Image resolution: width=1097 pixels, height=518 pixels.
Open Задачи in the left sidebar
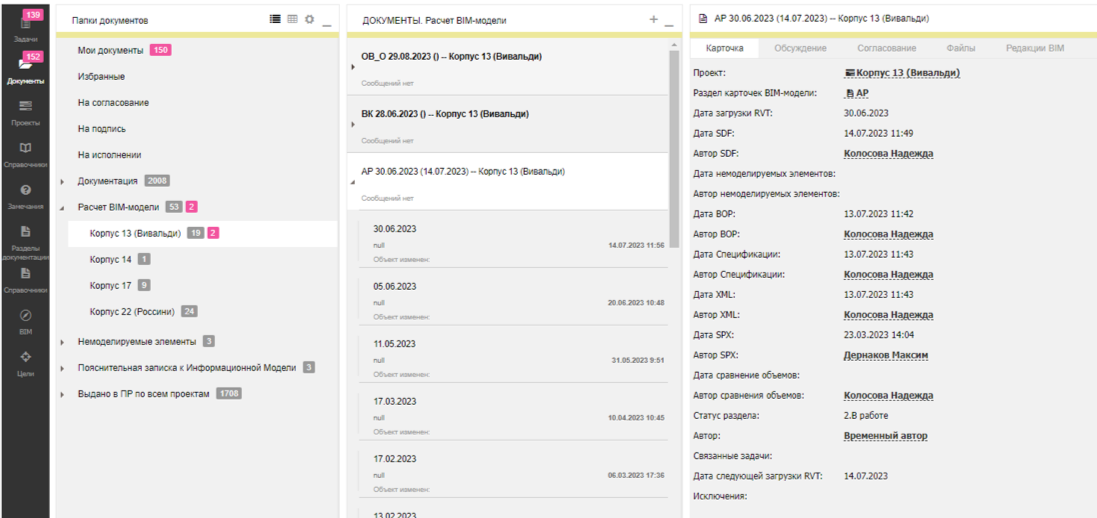pos(25,28)
